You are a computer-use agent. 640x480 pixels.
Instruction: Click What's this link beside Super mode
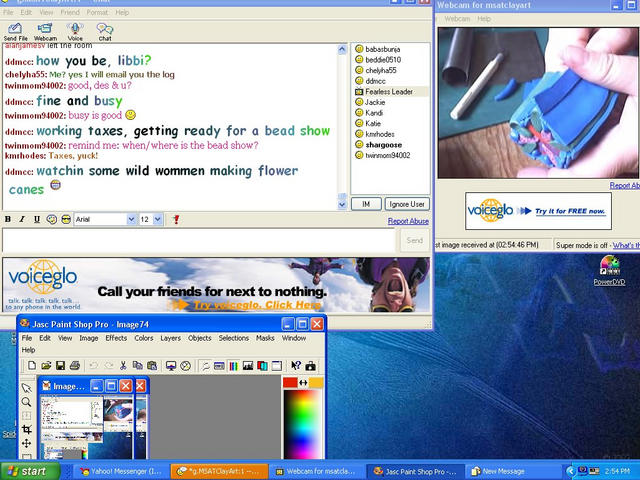tap(626, 245)
